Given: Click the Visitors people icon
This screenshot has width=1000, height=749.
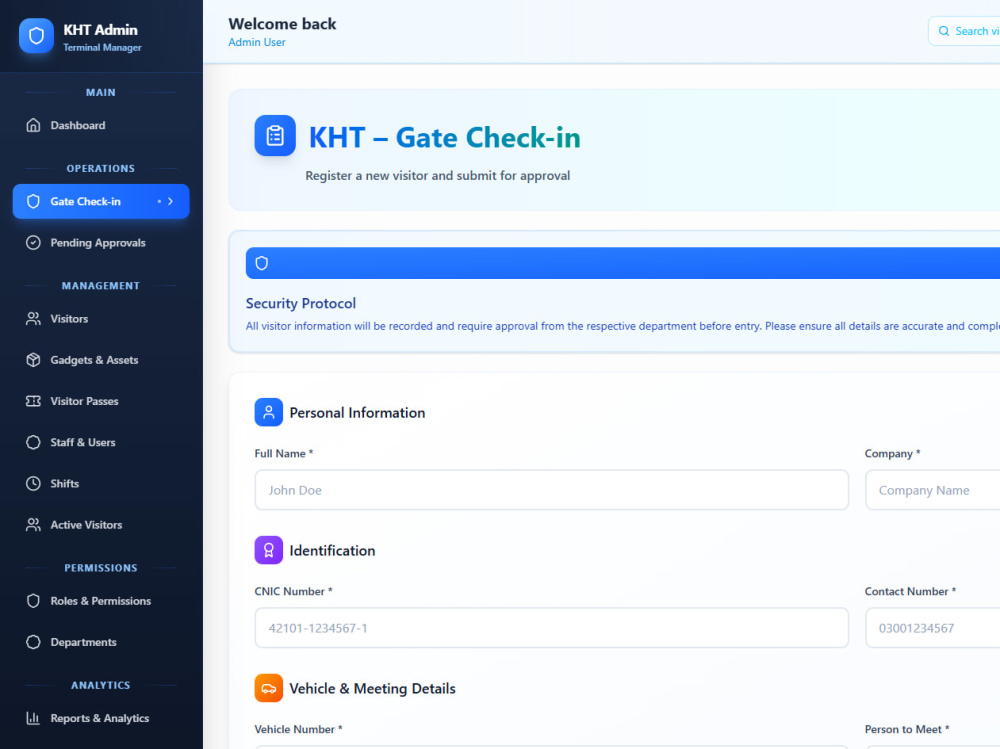Looking at the screenshot, I should pos(33,319).
